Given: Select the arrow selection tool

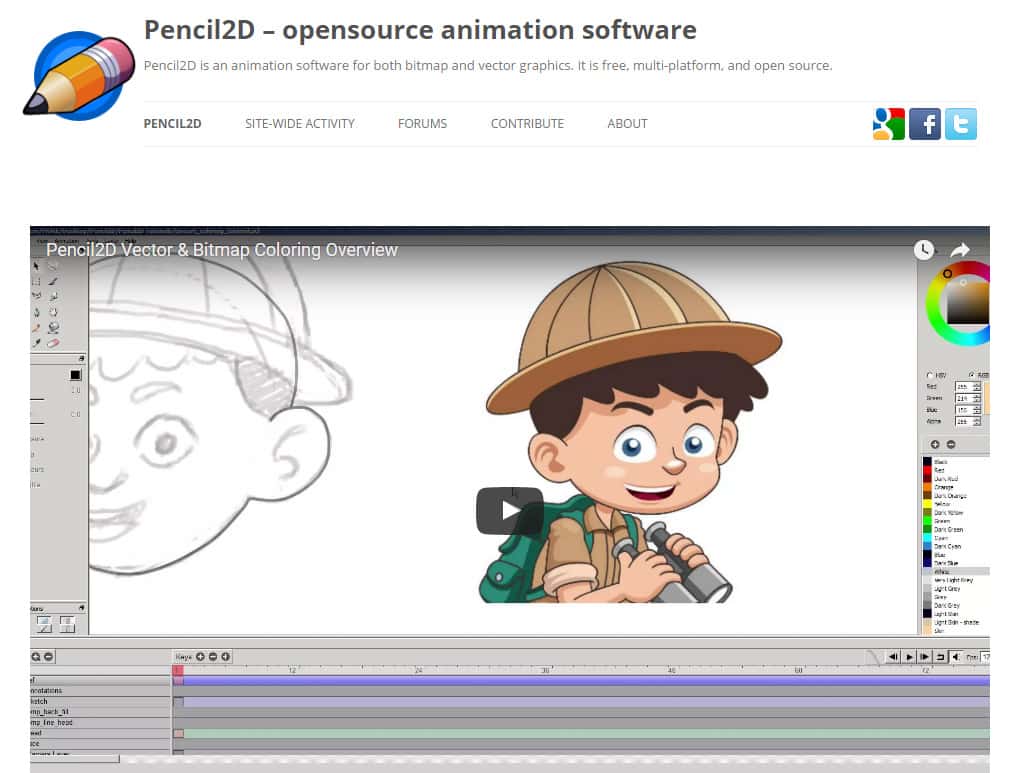Looking at the screenshot, I should click(x=36, y=266).
